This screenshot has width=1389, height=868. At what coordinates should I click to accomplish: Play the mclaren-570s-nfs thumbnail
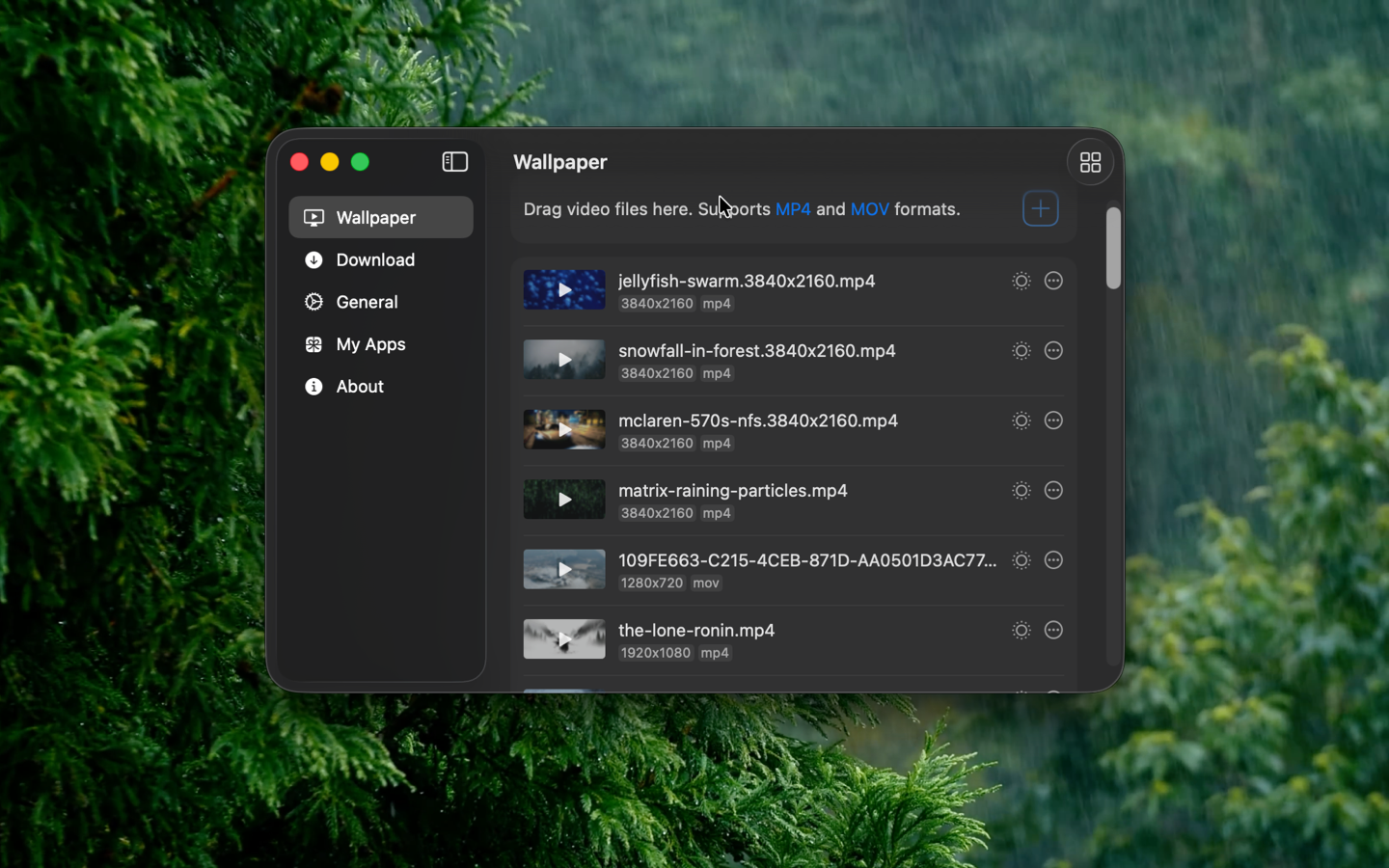[564, 430]
